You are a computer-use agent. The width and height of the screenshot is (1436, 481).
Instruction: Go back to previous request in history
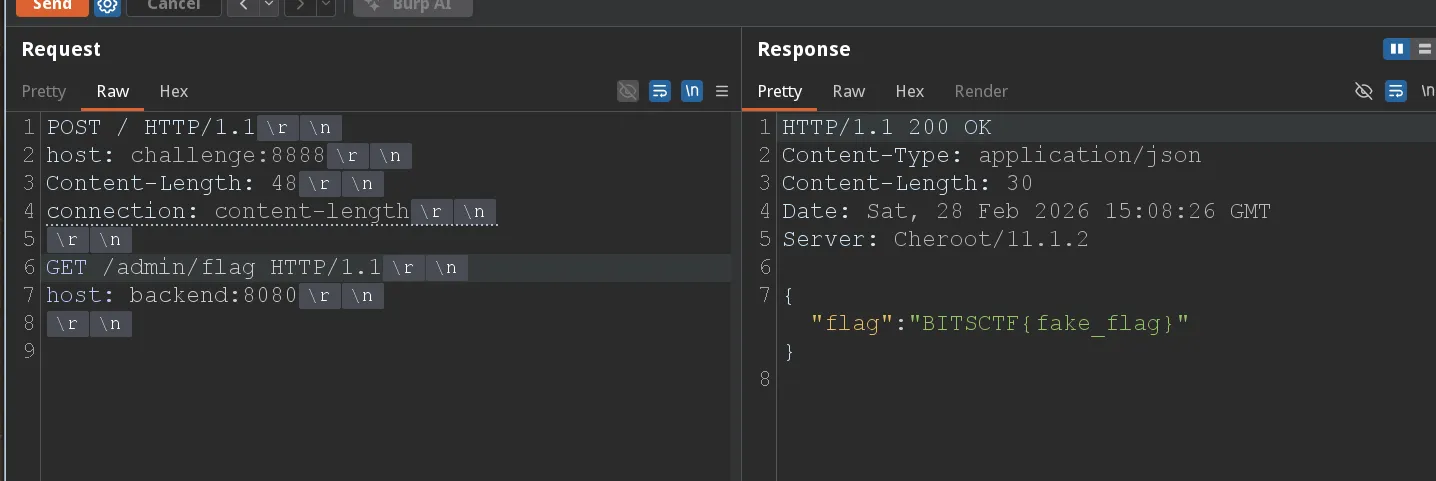coord(243,6)
